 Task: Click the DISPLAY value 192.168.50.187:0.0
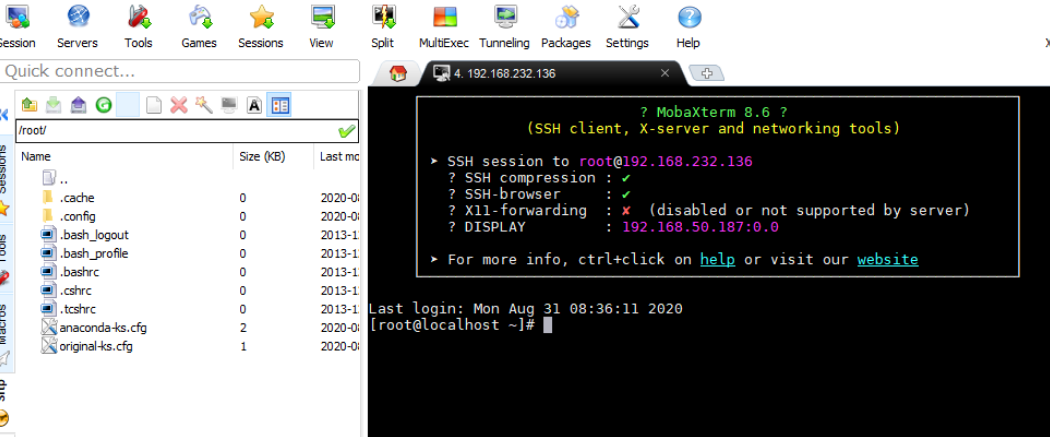(x=700, y=227)
